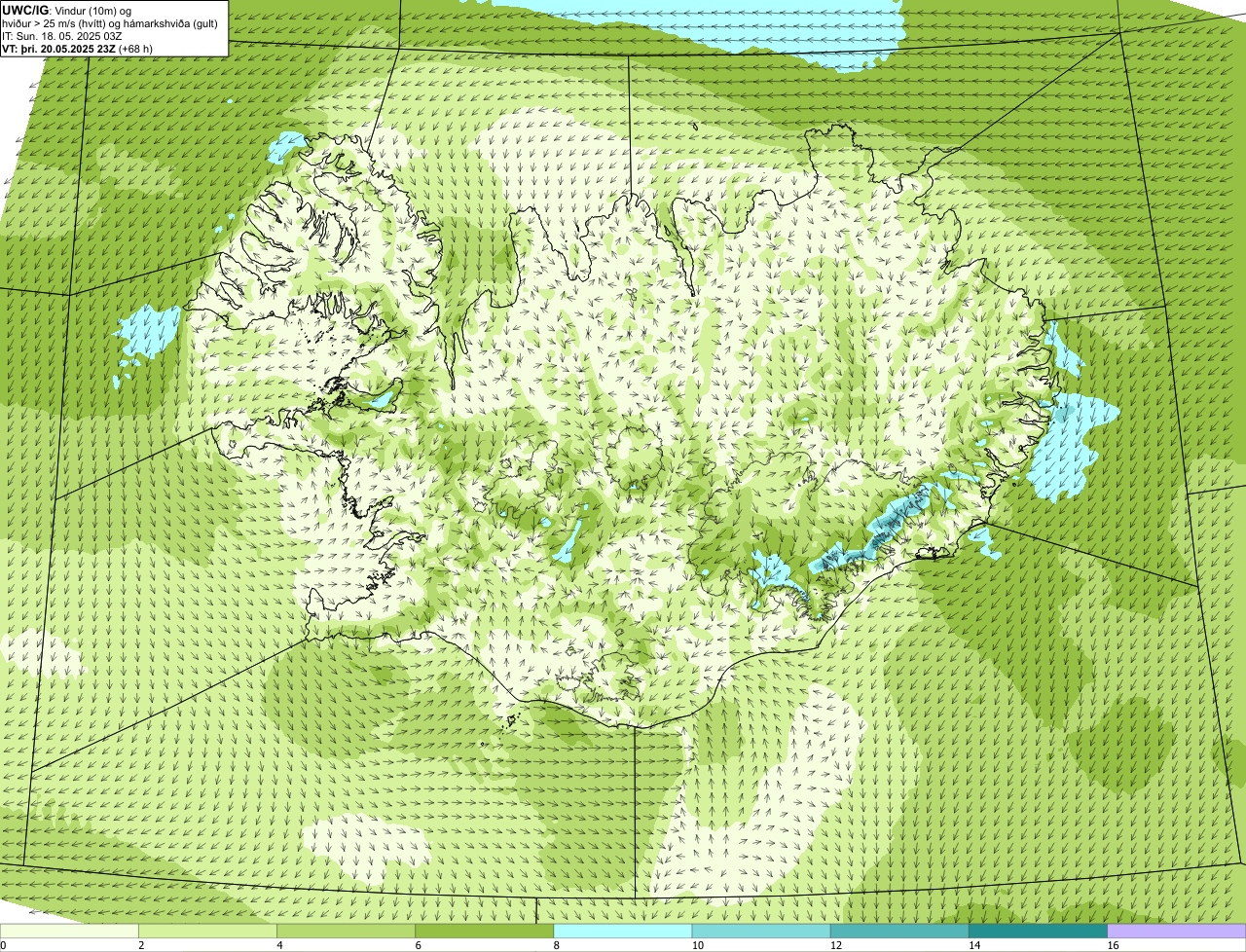This screenshot has width=1246, height=952.
Task: Click the 2–4 m/s light green legend segment
Action: (x=207, y=932)
